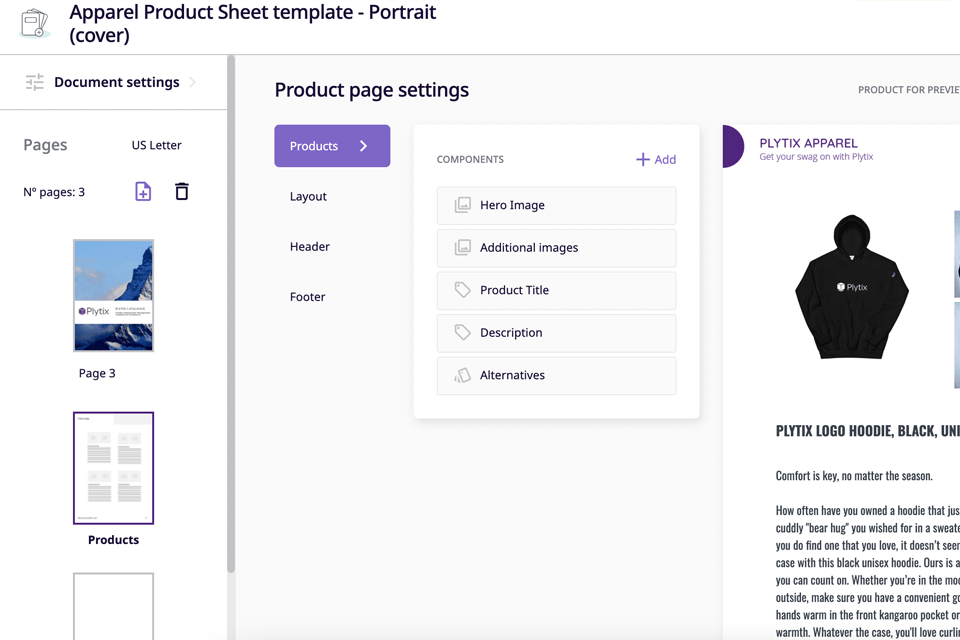960x640 pixels.
Task: Click the chevron on the Products tab
Action: (x=364, y=146)
